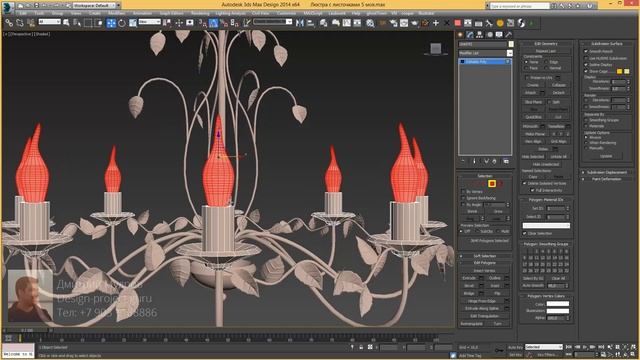Image resolution: width=640 pixels, height=360 pixels.
Task: Toggle the Show Cage checkbox
Action: pos(586,71)
